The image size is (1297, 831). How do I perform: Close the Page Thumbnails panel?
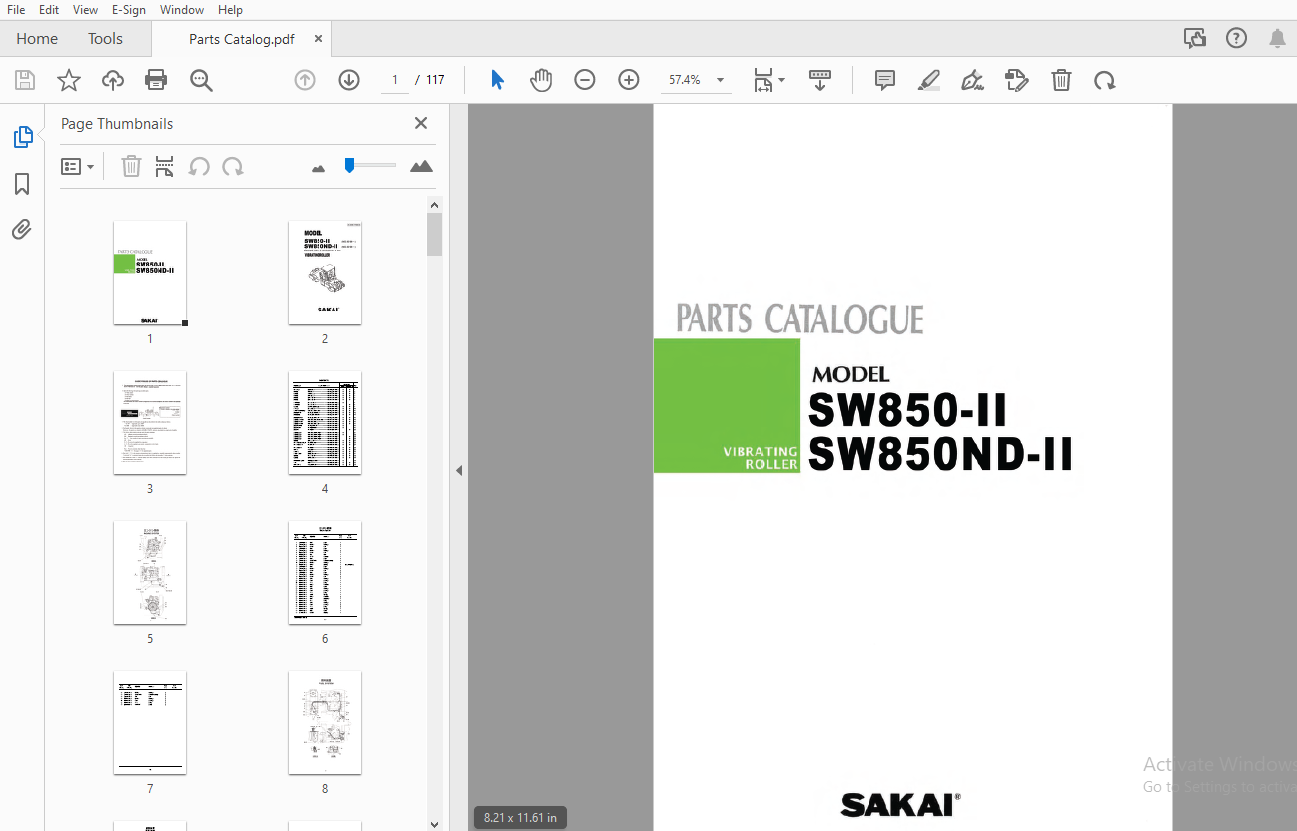tap(421, 123)
